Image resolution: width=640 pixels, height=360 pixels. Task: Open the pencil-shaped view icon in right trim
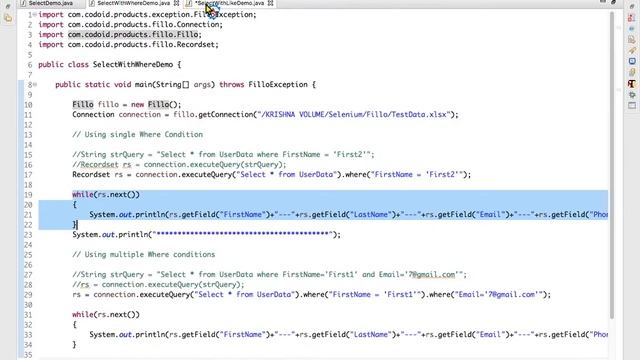(x=632, y=51)
